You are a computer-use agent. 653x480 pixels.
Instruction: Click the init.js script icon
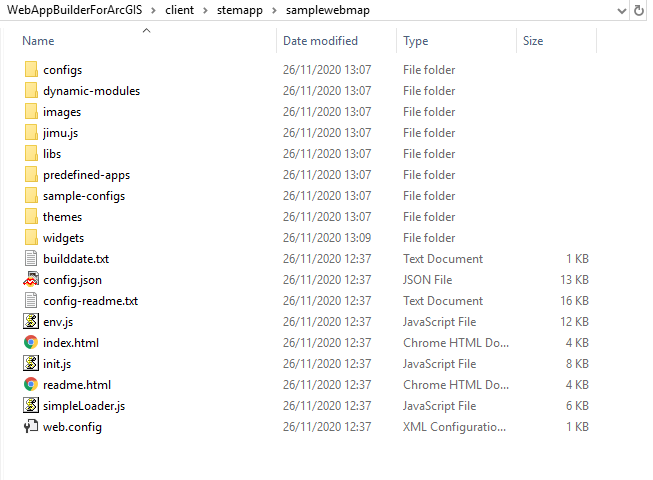tap(31, 363)
